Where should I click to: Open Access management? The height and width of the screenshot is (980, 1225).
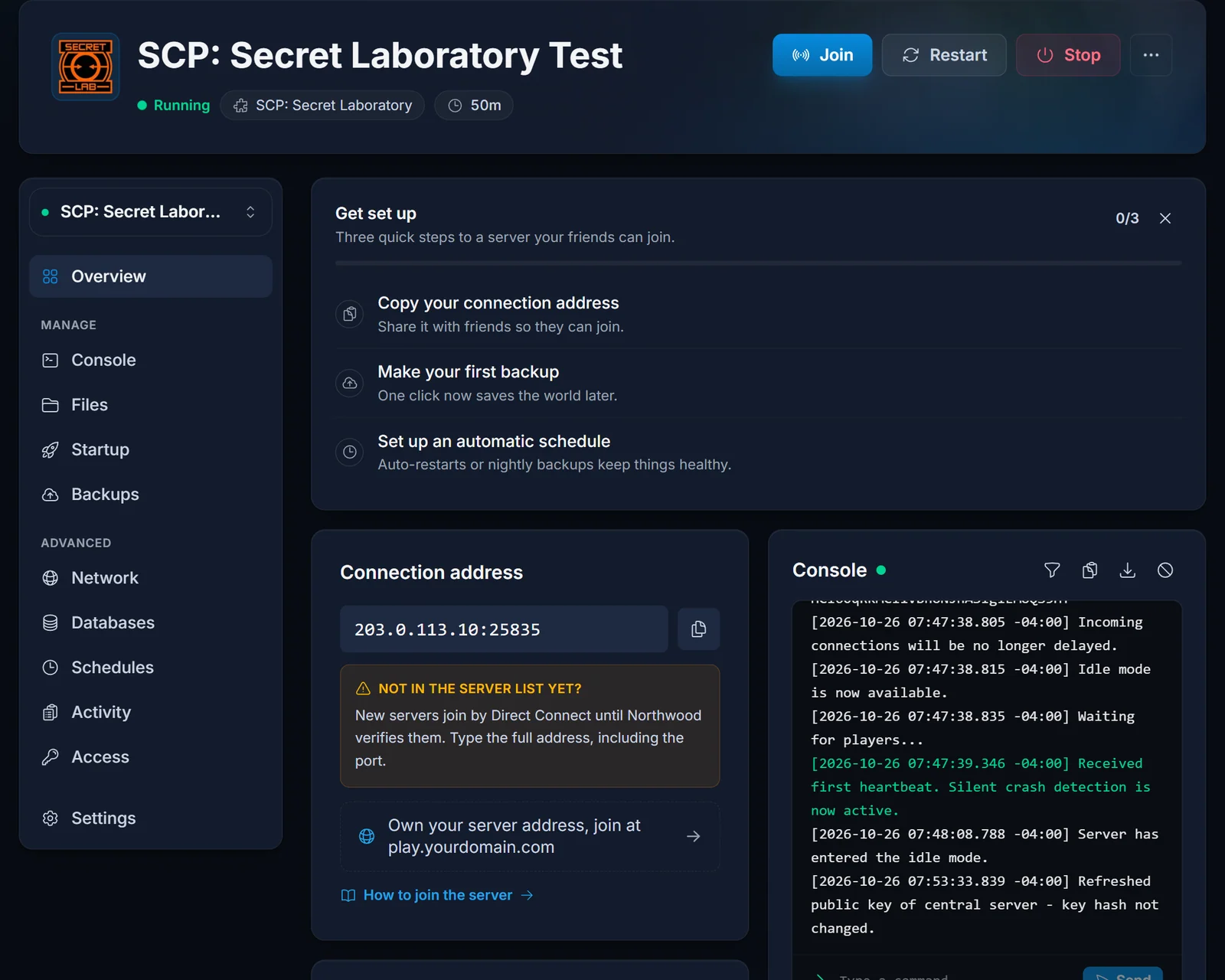click(151, 757)
